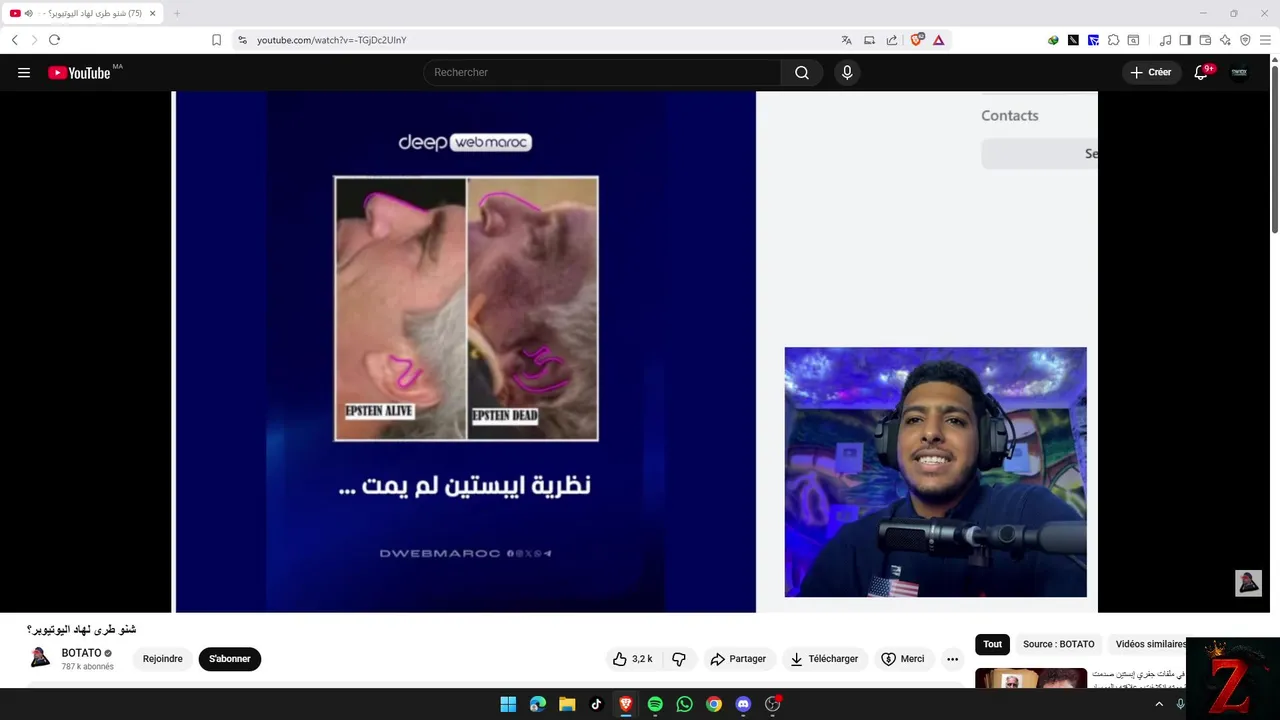Viewport: 1280px width, 720px height.
Task: Open Brave Rewards triangle icon
Action: (x=938, y=40)
